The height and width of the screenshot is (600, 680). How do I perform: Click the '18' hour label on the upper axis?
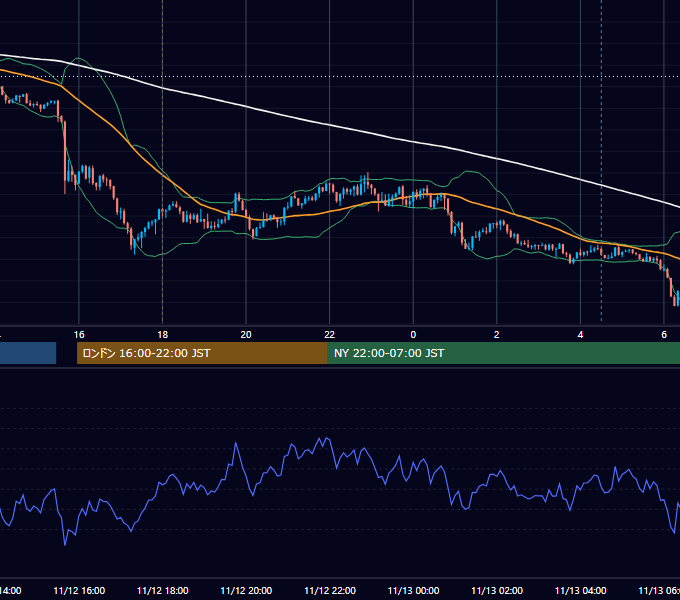[x=163, y=334]
